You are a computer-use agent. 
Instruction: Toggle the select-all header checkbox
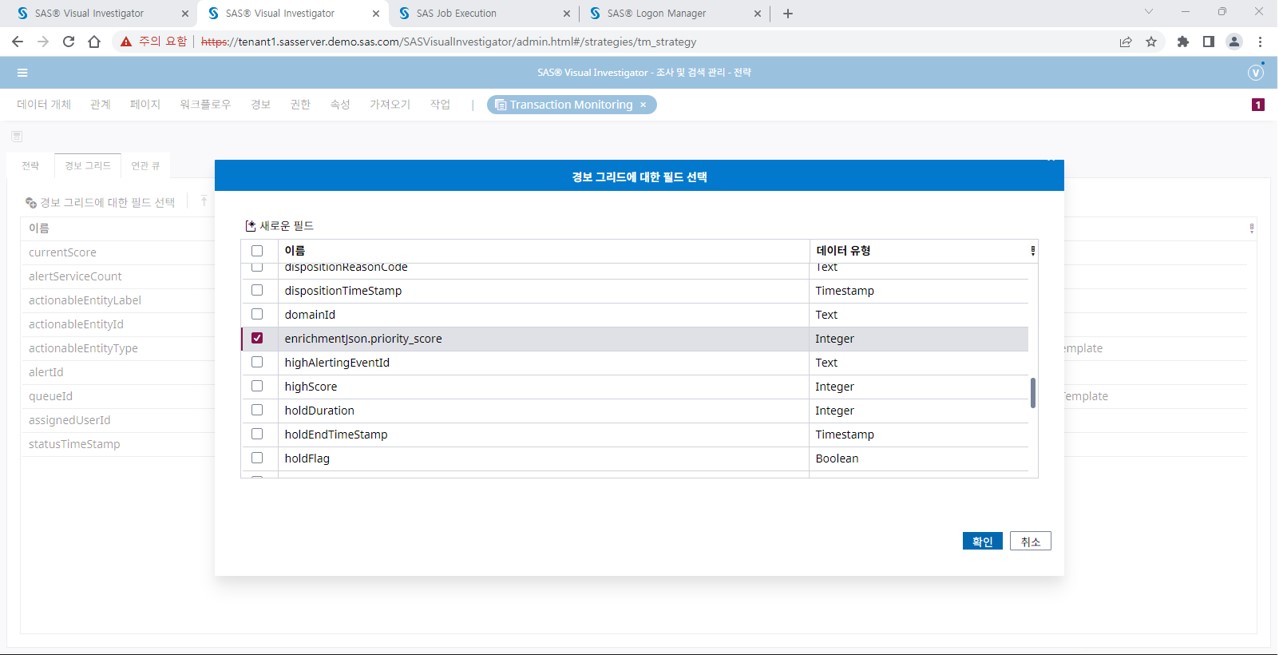[257, 251]
